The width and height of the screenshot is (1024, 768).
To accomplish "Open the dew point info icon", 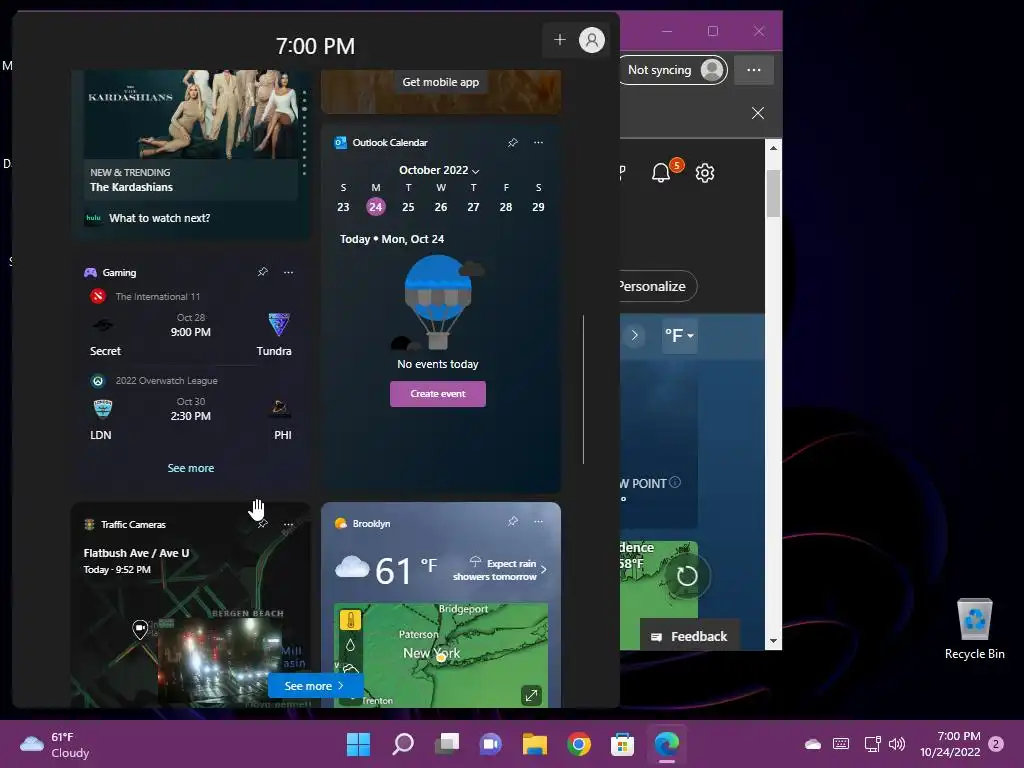I will [x=675, y=482].
